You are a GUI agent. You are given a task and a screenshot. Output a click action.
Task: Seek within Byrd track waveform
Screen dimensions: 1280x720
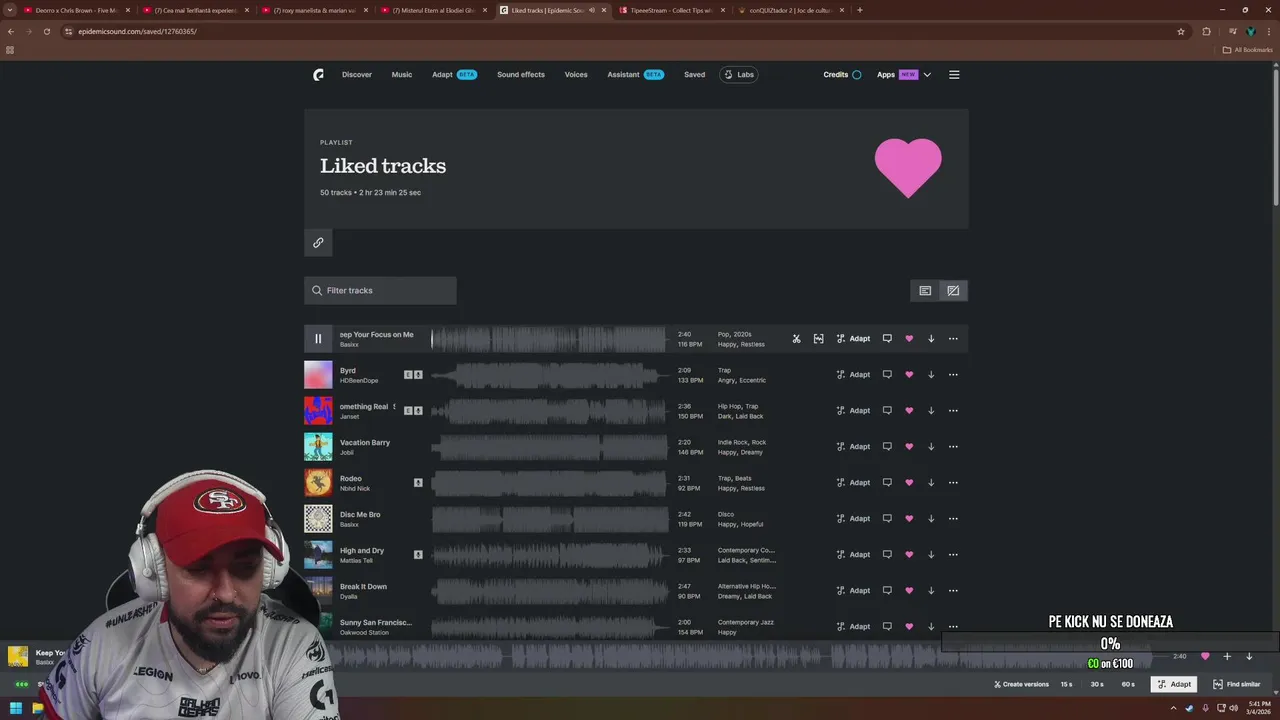tap(549, 375)
